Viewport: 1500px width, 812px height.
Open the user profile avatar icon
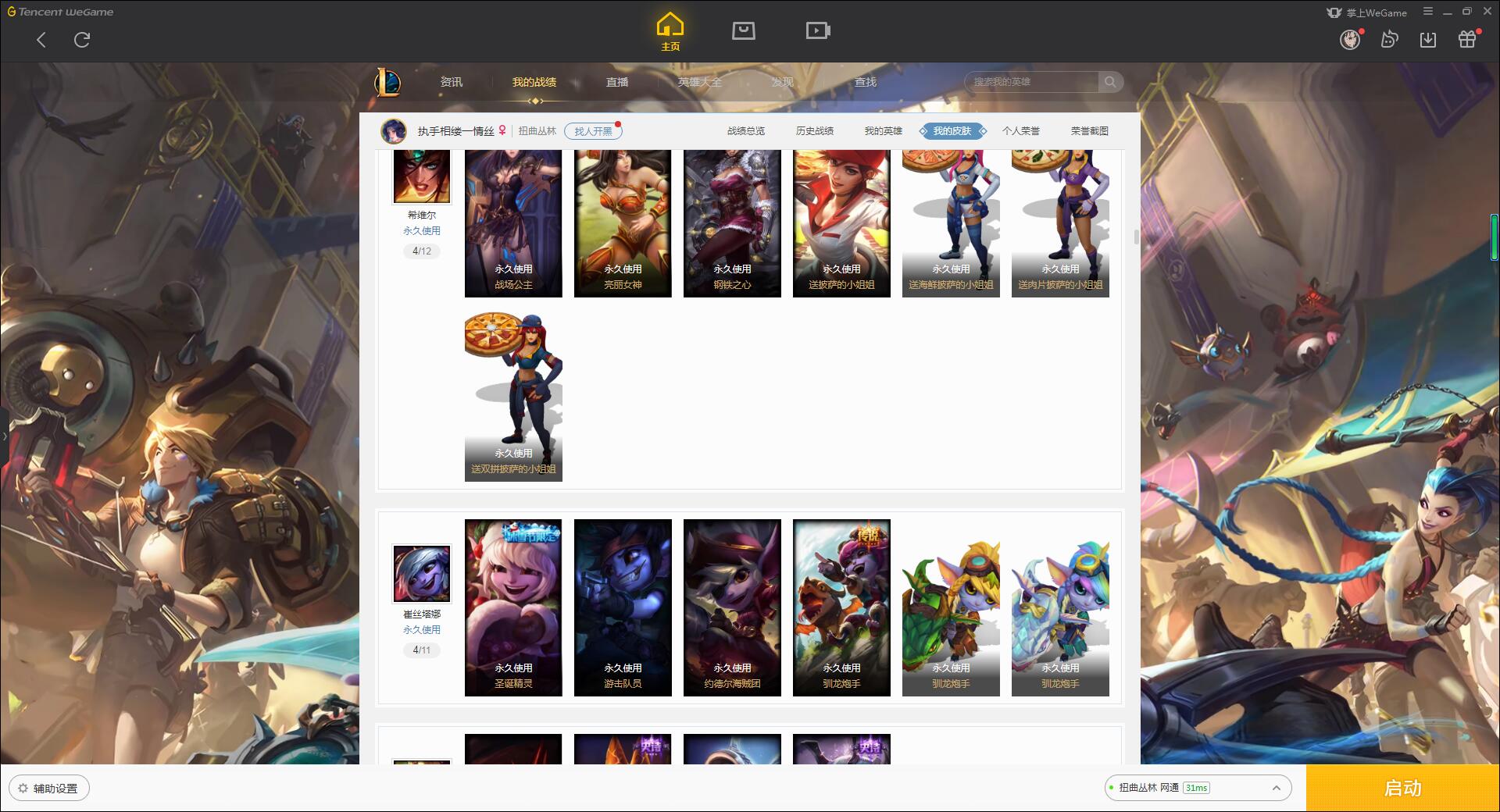pyautogui.click(x=1350, y=39)
